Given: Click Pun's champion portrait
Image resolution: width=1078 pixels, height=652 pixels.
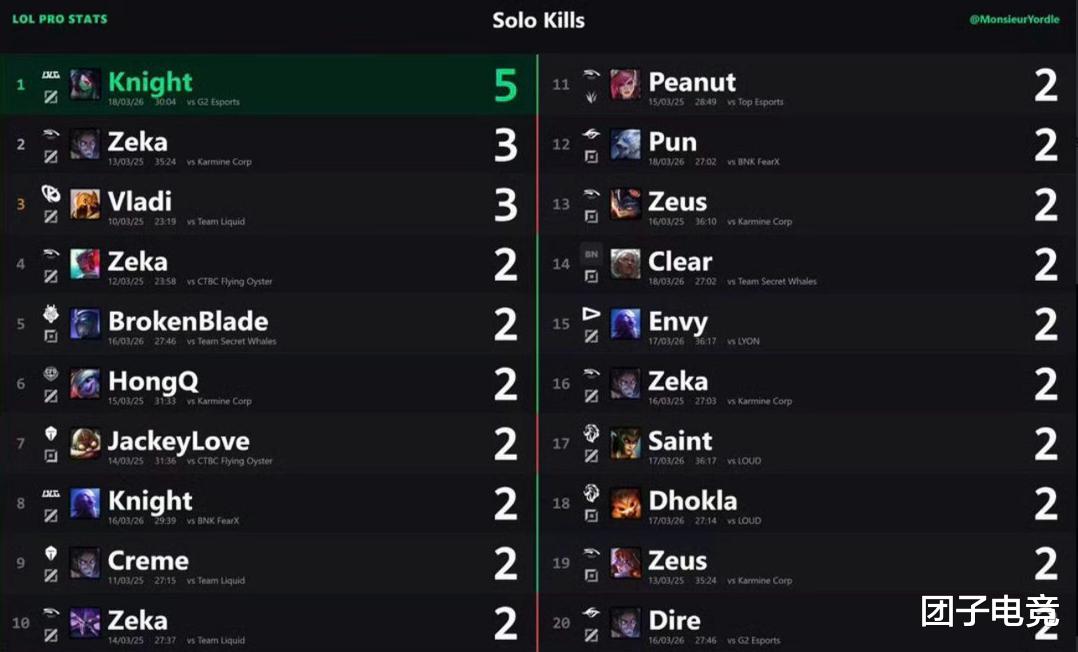Looking at the screenshot, I should point(626,144).
